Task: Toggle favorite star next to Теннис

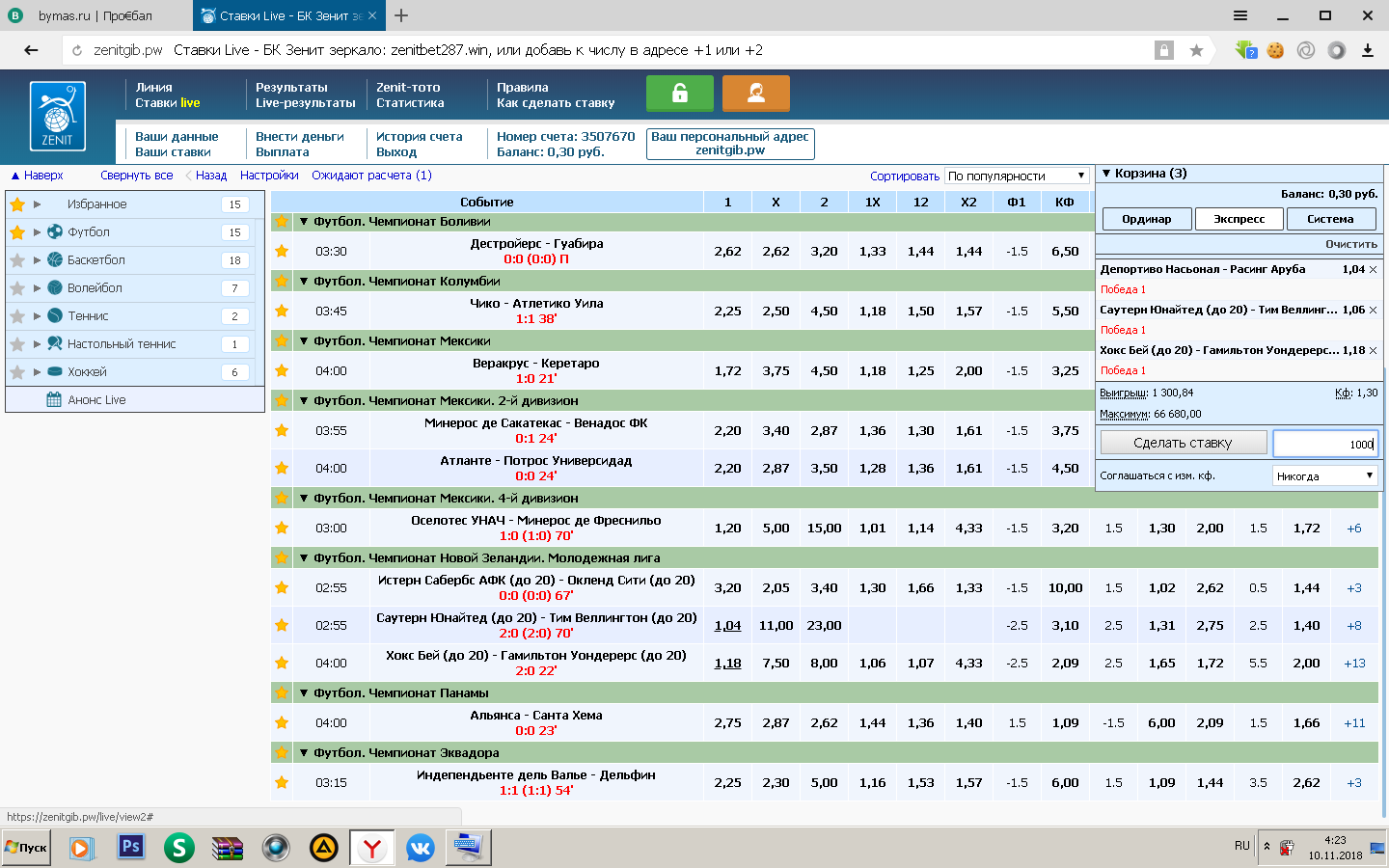Action: pyautogui.click(x=16, y=315)
